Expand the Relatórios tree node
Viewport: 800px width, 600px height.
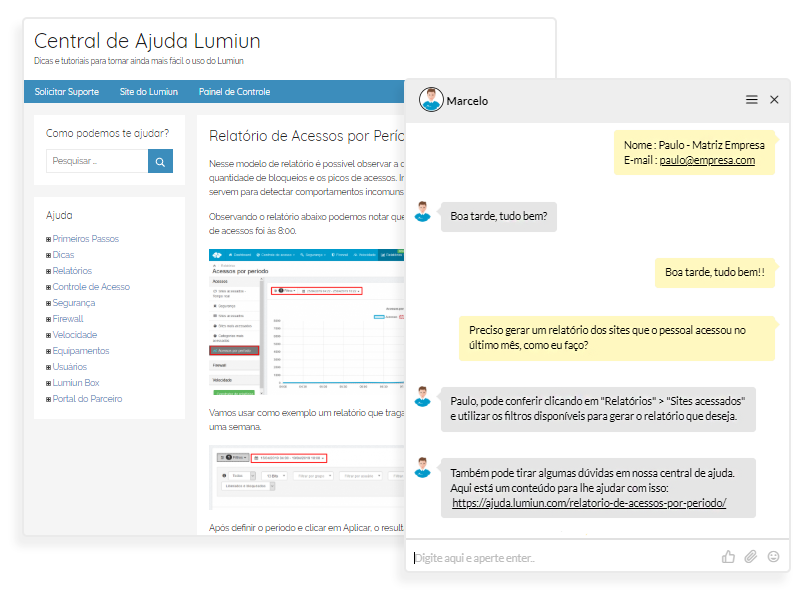pos(48,271)
